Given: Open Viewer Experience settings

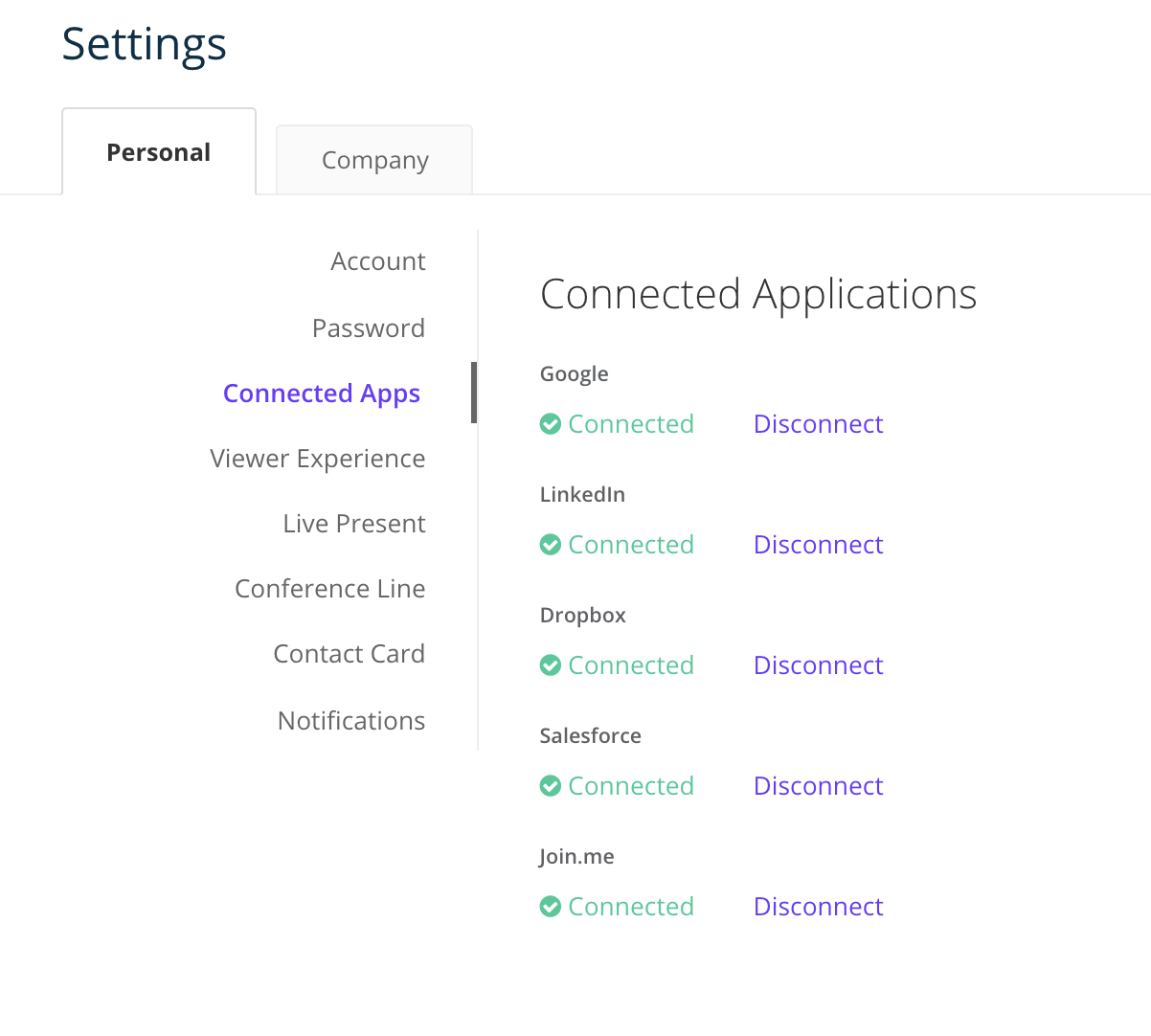Looking at the screenshot, I should pos(318,459).
